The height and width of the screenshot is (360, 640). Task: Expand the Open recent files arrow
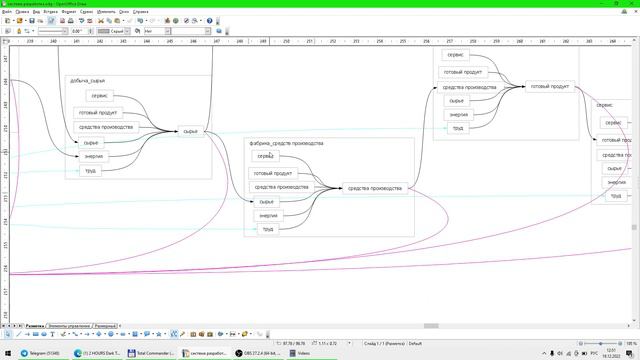pos(25,21)
